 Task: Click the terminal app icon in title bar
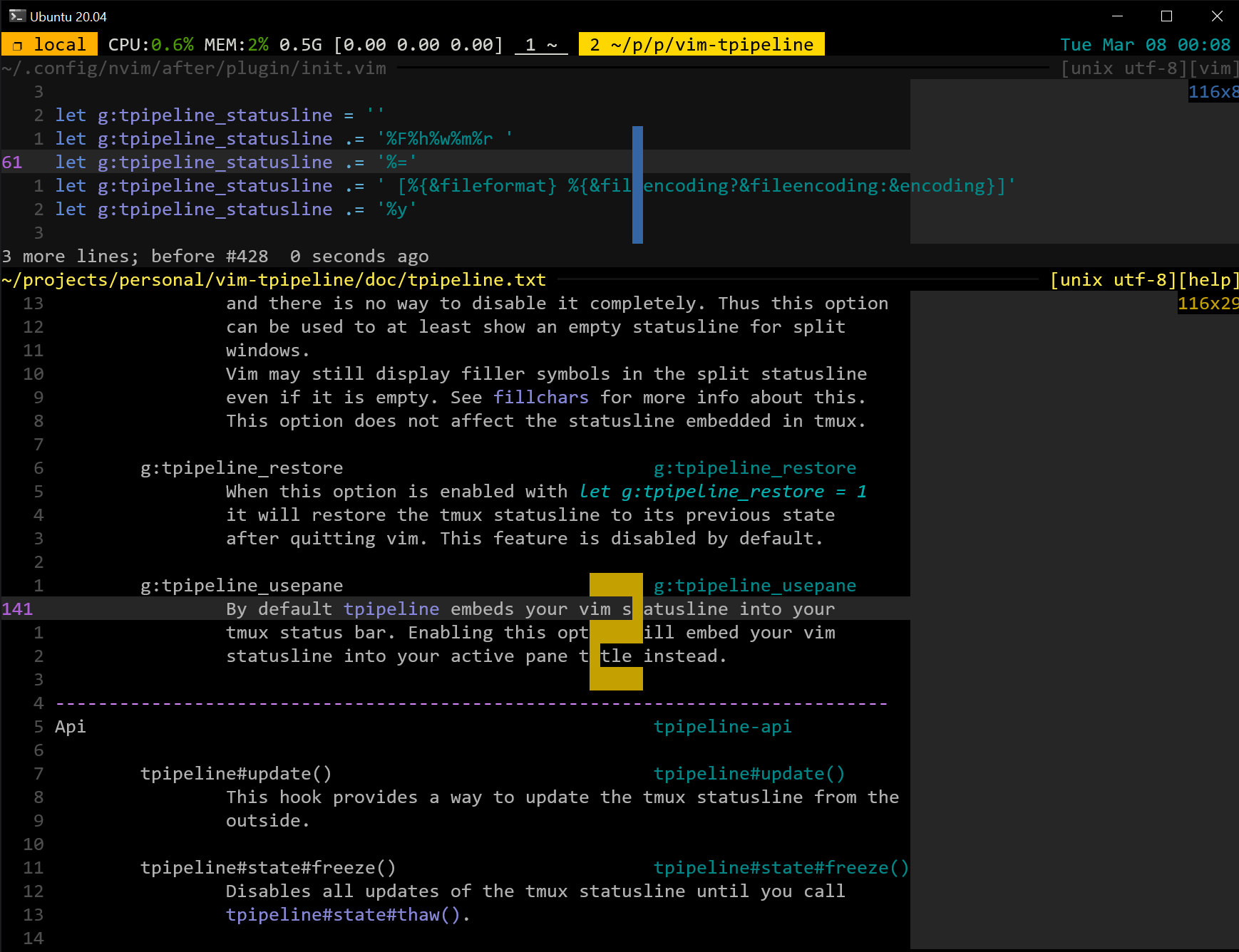pos(17,16)
